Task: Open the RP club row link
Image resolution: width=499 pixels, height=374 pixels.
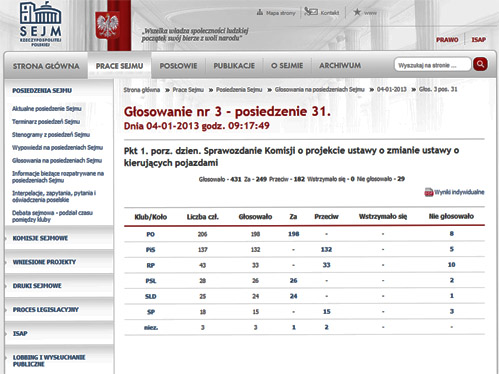Action: click(151, 266)
